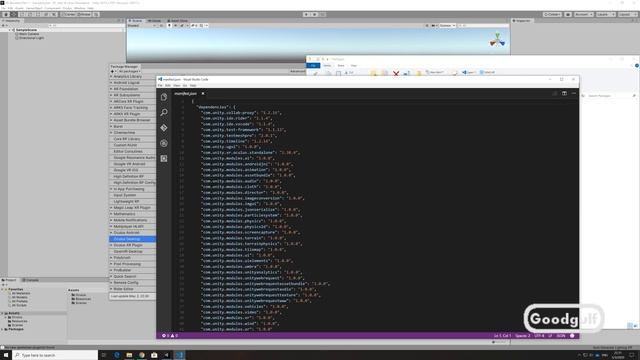Open VS Code Explorer sidebar icon
Viewport: 640px width, 360px height.
[164, 97]
